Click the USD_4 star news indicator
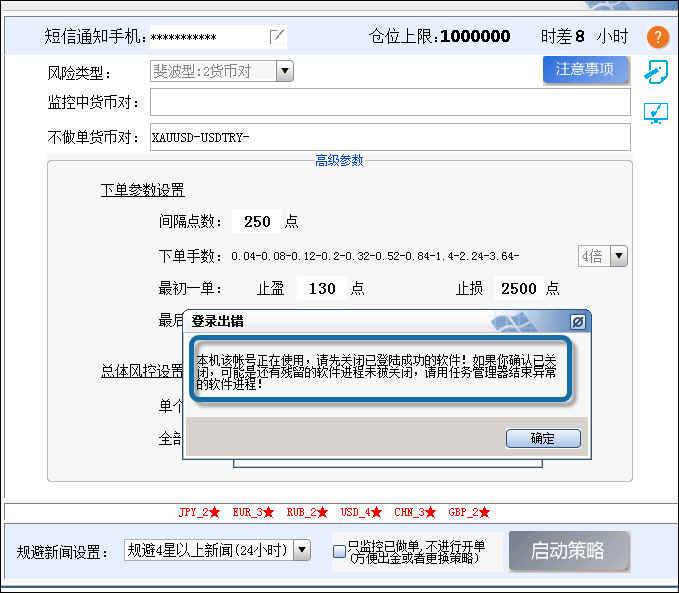The height and width of the screenshot is (593, 679). pyautogui.click(x=361, y=512)
